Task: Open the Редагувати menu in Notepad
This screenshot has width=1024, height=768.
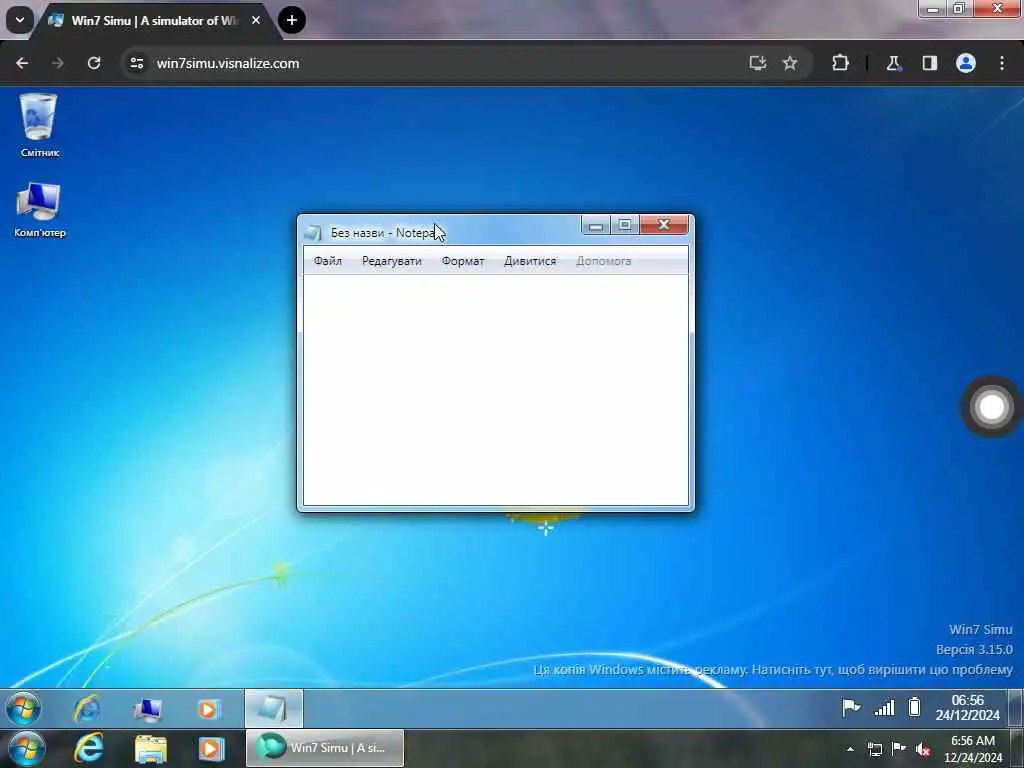Action: pos(392,261)
